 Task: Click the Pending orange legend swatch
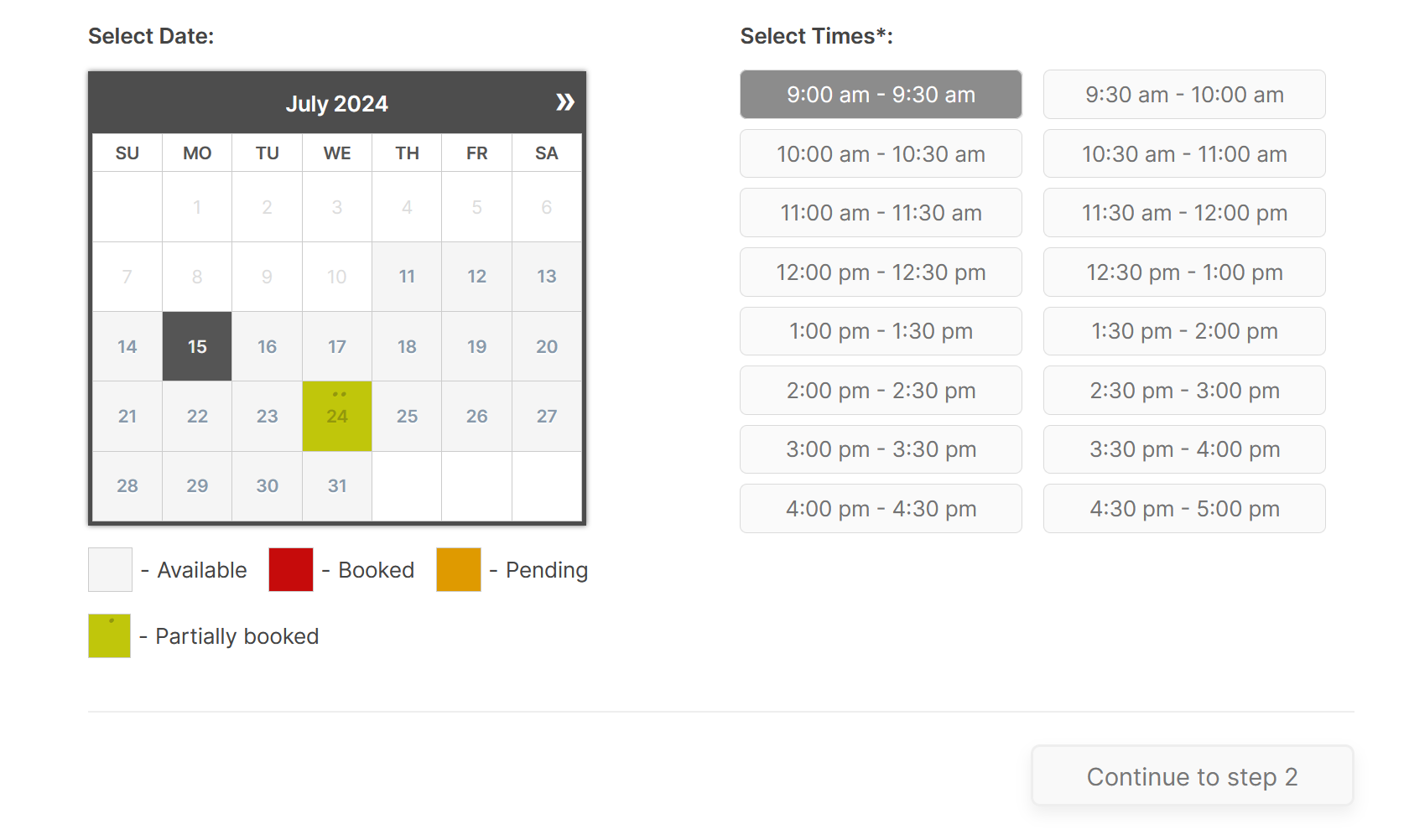458,569
